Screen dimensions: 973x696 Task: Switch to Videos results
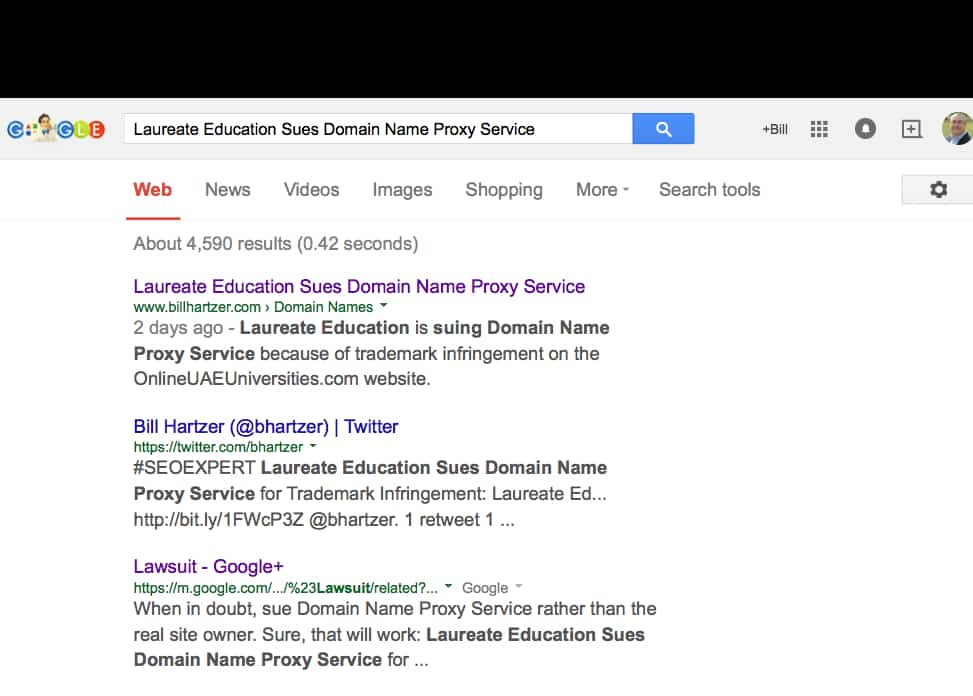click(x=312, y=189)
